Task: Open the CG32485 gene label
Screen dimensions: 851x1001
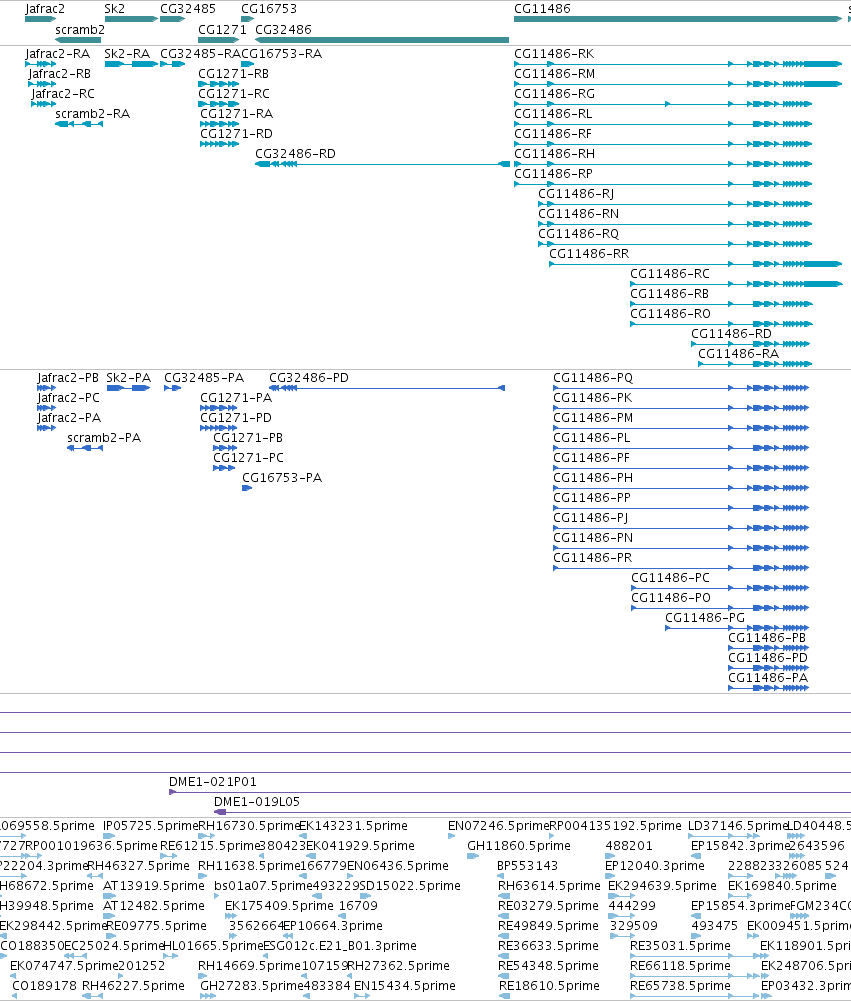Action: (188, 9)
